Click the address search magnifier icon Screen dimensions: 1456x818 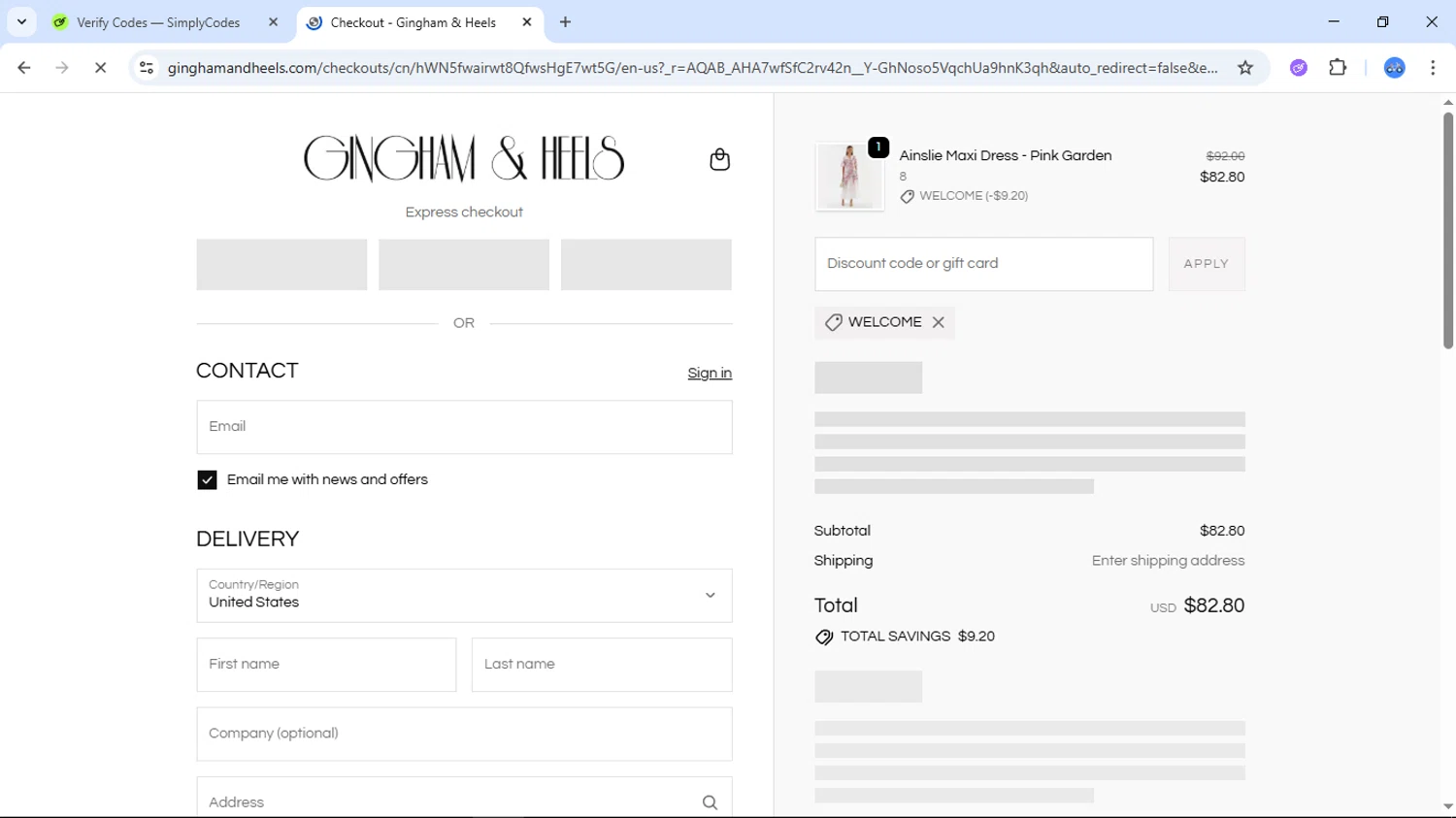coord(710,802)
